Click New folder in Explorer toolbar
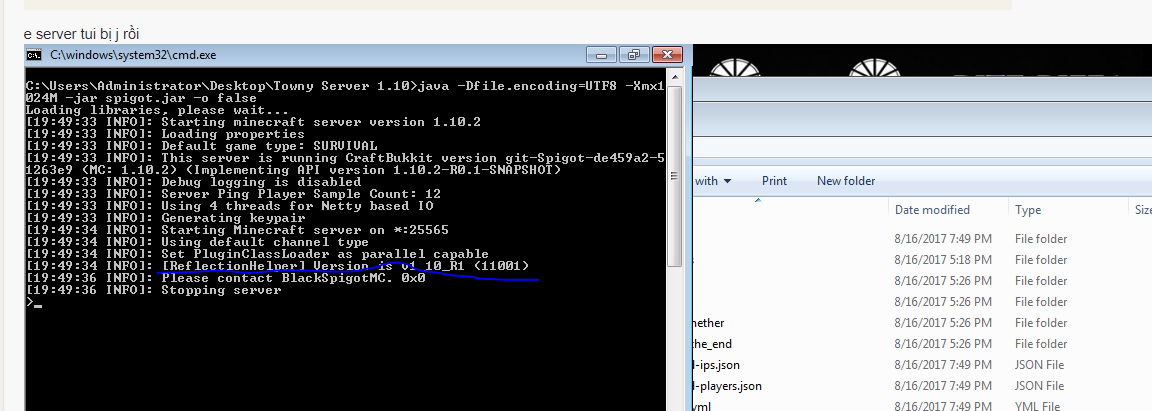1152x411 pixels. pyautogui.click(x=846, y=181)
